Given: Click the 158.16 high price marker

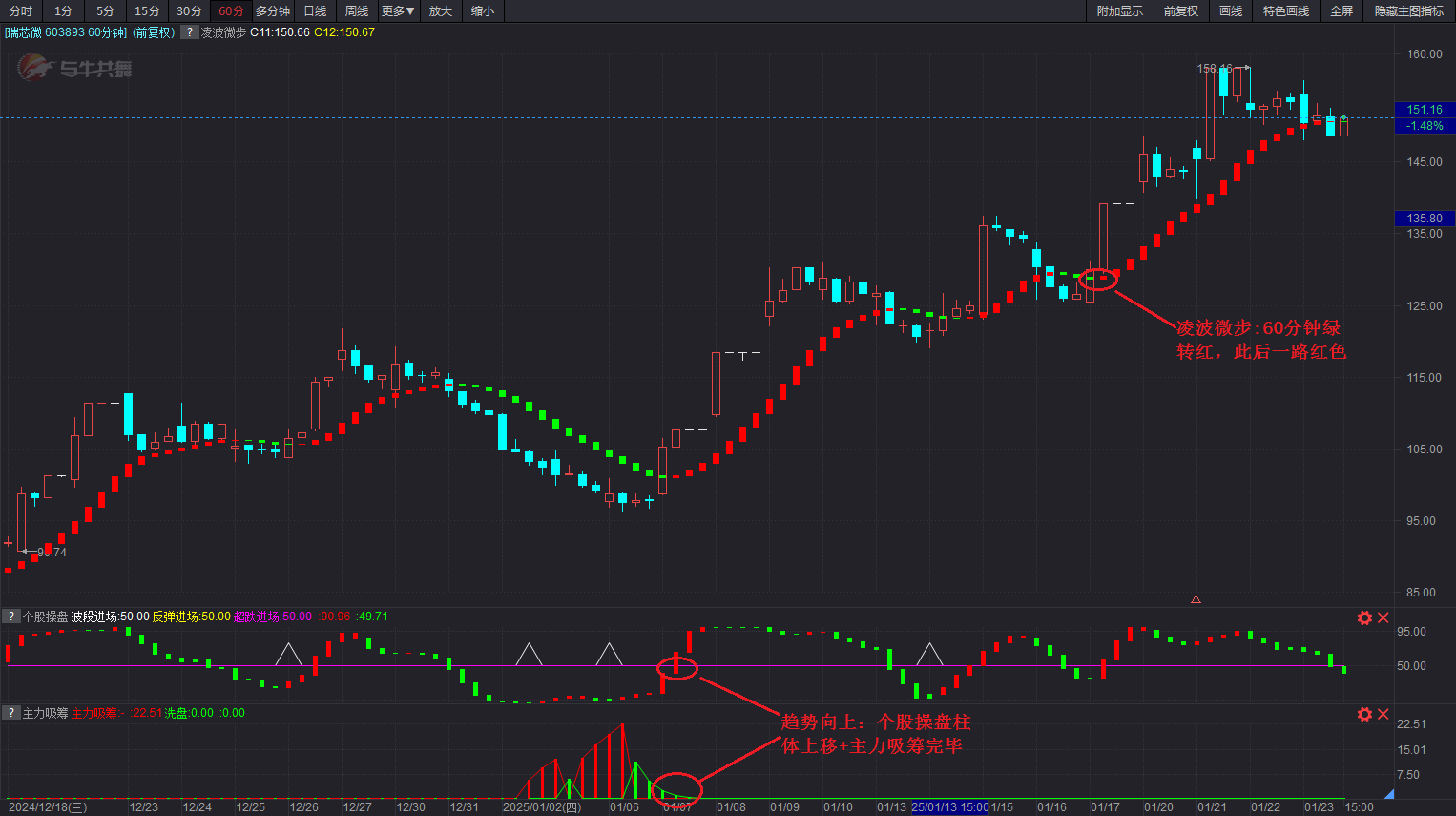Looking at the screenshot, I should pyautogui.click(x=1215, y=69).
